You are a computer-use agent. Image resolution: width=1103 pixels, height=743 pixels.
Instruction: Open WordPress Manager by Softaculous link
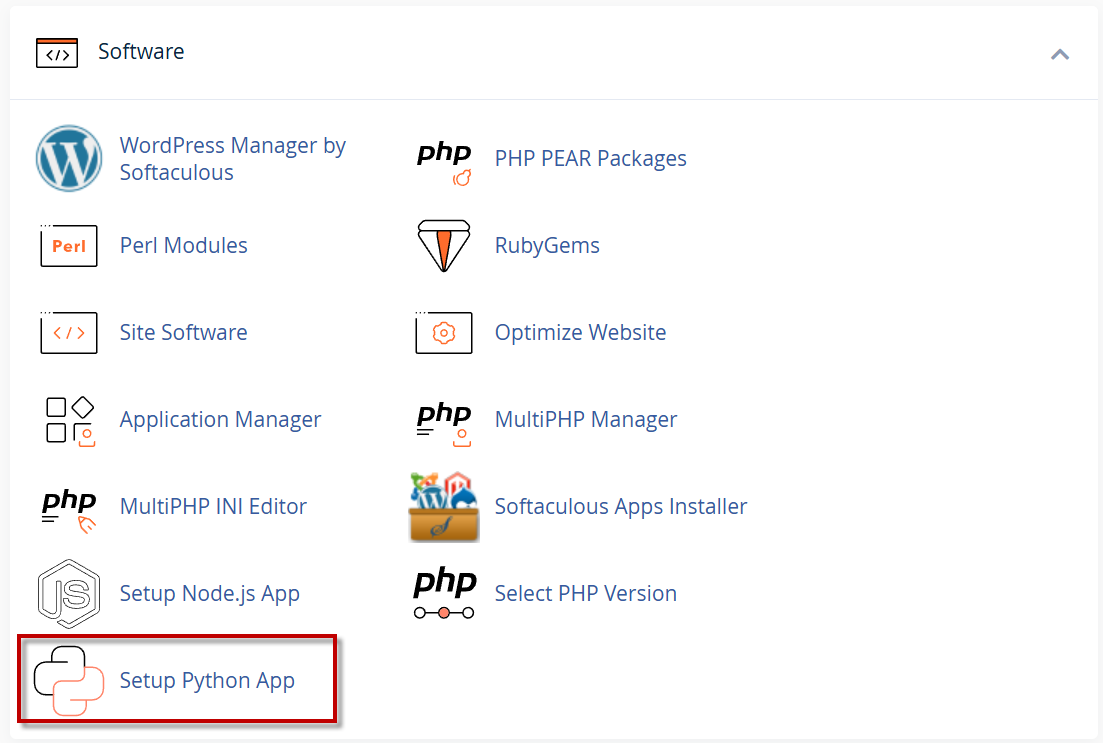coord(232,159)
